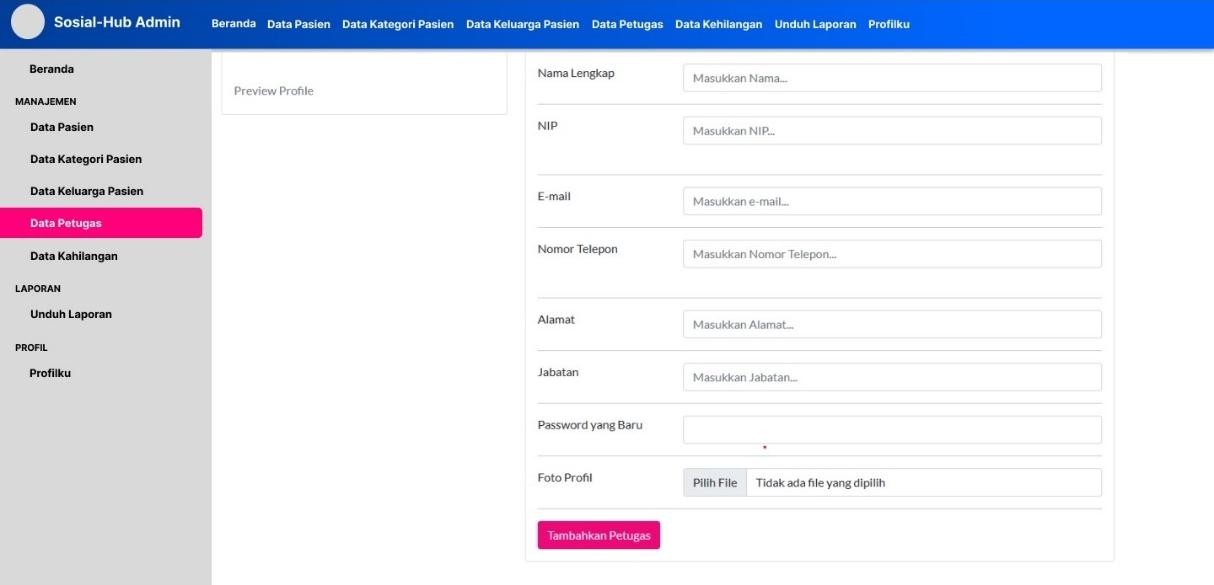Open Profilku from the top navigation
This screenshot has width=1214, height=585.
[888, 24]
